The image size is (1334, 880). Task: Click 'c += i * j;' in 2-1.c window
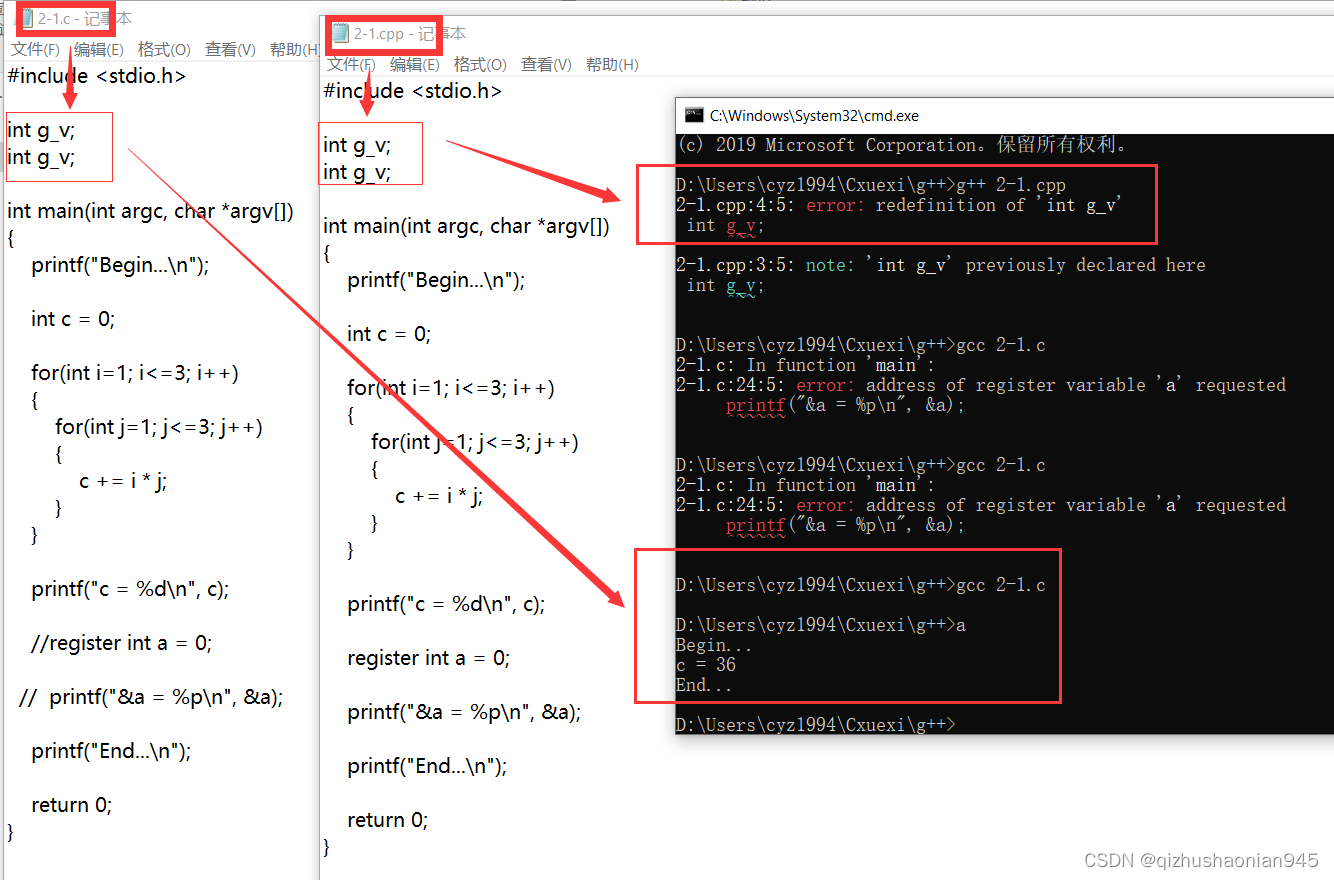(x=123, y=481)
